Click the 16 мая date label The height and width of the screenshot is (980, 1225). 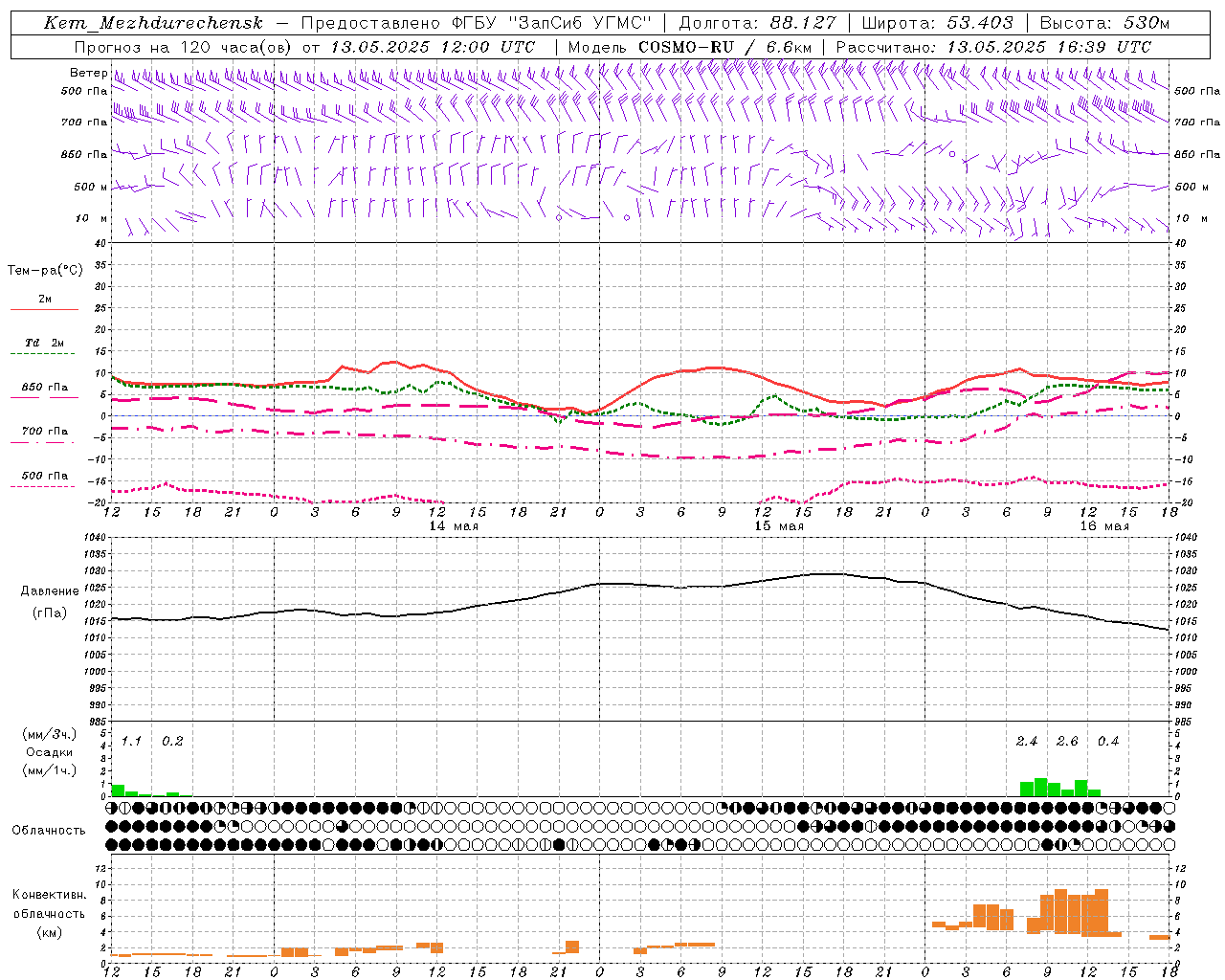[1104, 526]
